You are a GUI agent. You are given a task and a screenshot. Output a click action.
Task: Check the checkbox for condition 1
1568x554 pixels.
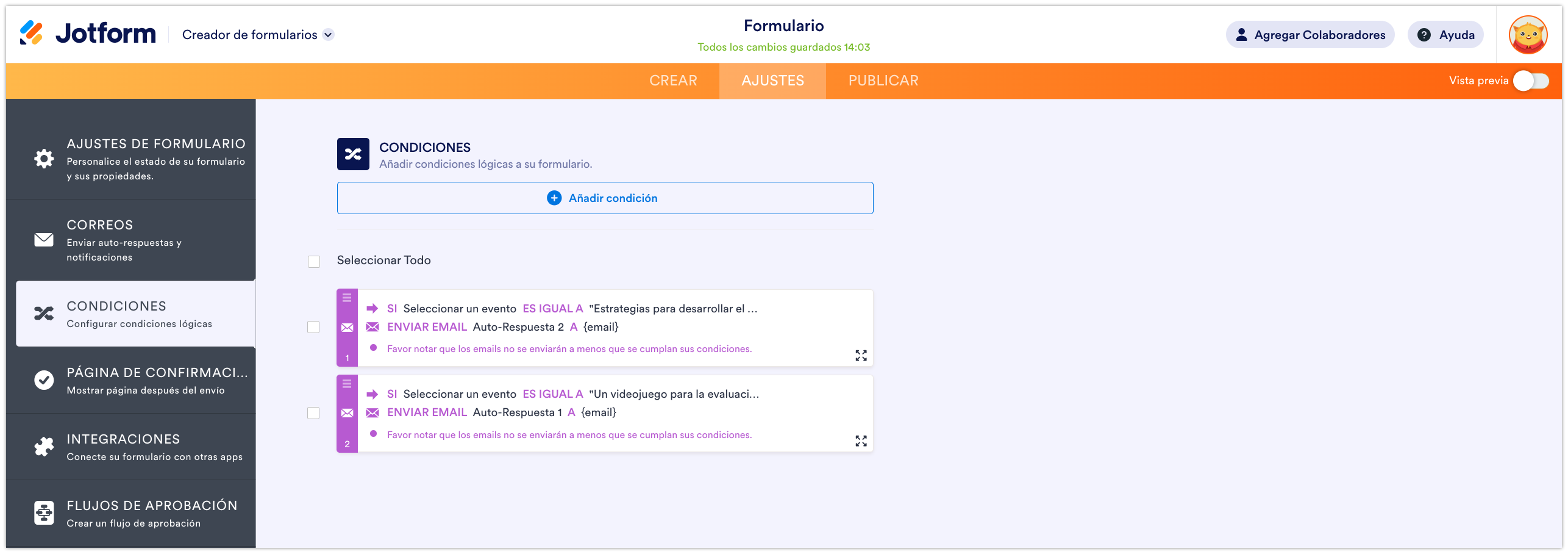click(315, 328)
